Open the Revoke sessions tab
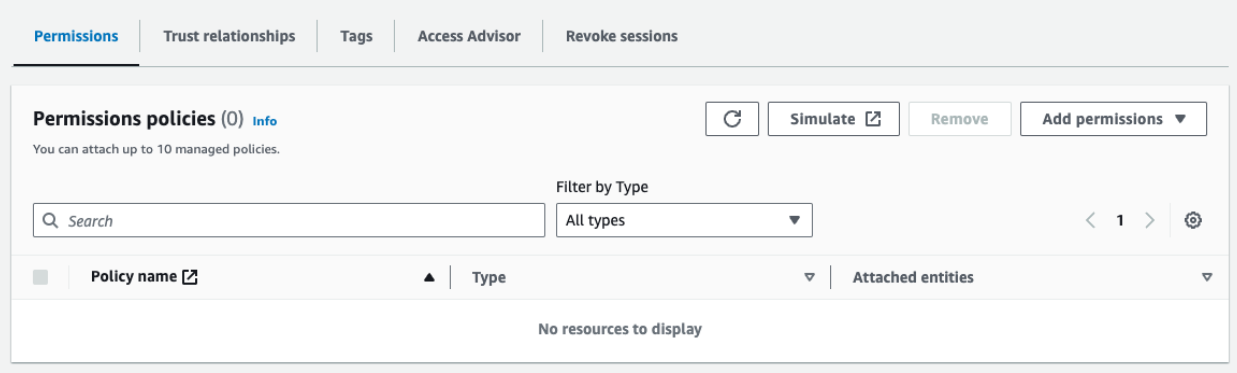The width and height of the screenshot is (1237, 373). (621, 36)
